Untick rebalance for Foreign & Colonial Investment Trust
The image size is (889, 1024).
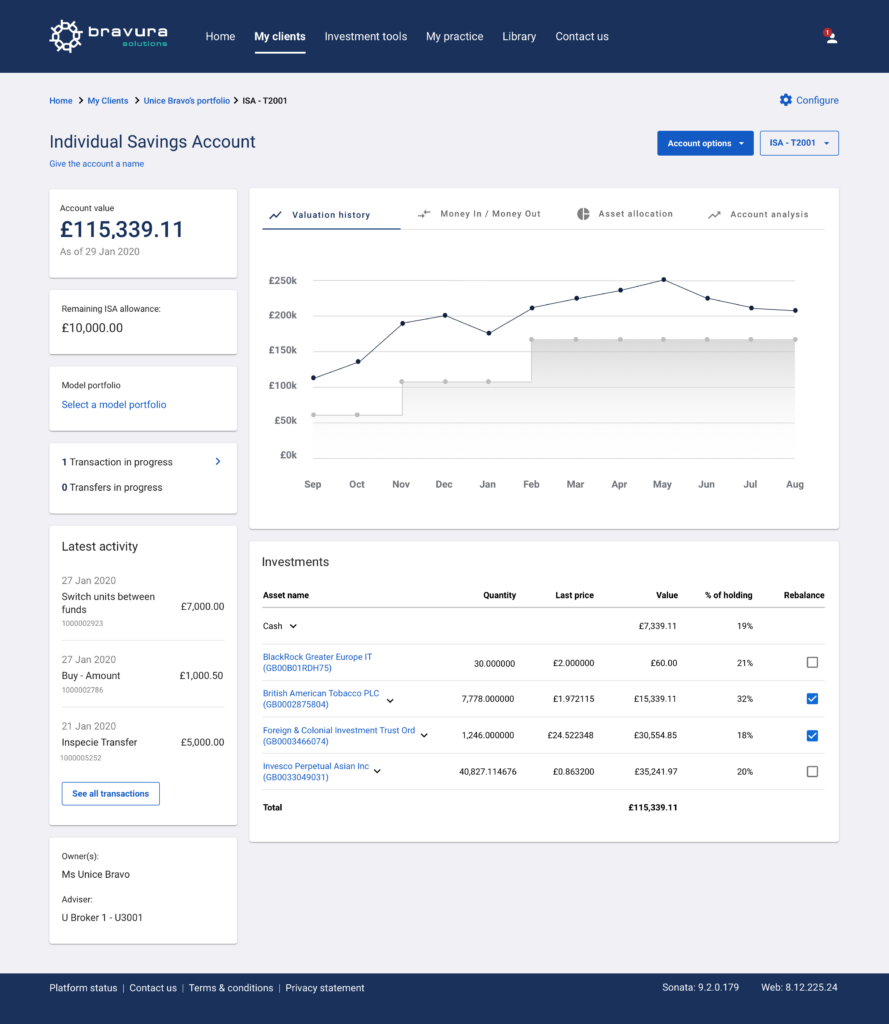812,735
